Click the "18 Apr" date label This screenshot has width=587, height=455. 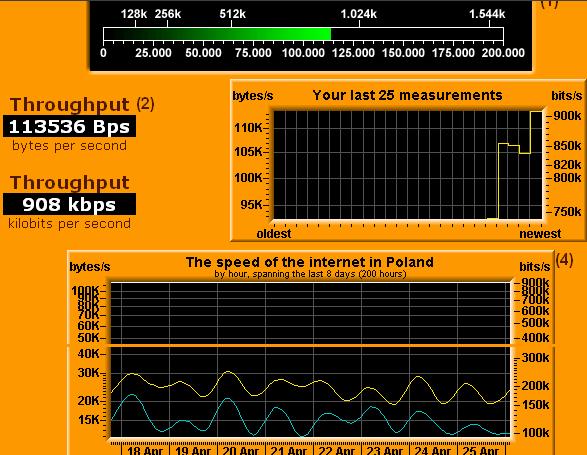(145, 451)
